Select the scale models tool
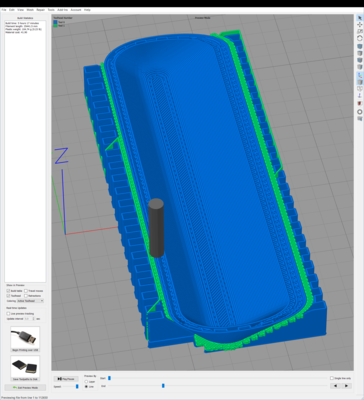The width and height of the screenshot is (364, 400). click(x=360, y=32)
